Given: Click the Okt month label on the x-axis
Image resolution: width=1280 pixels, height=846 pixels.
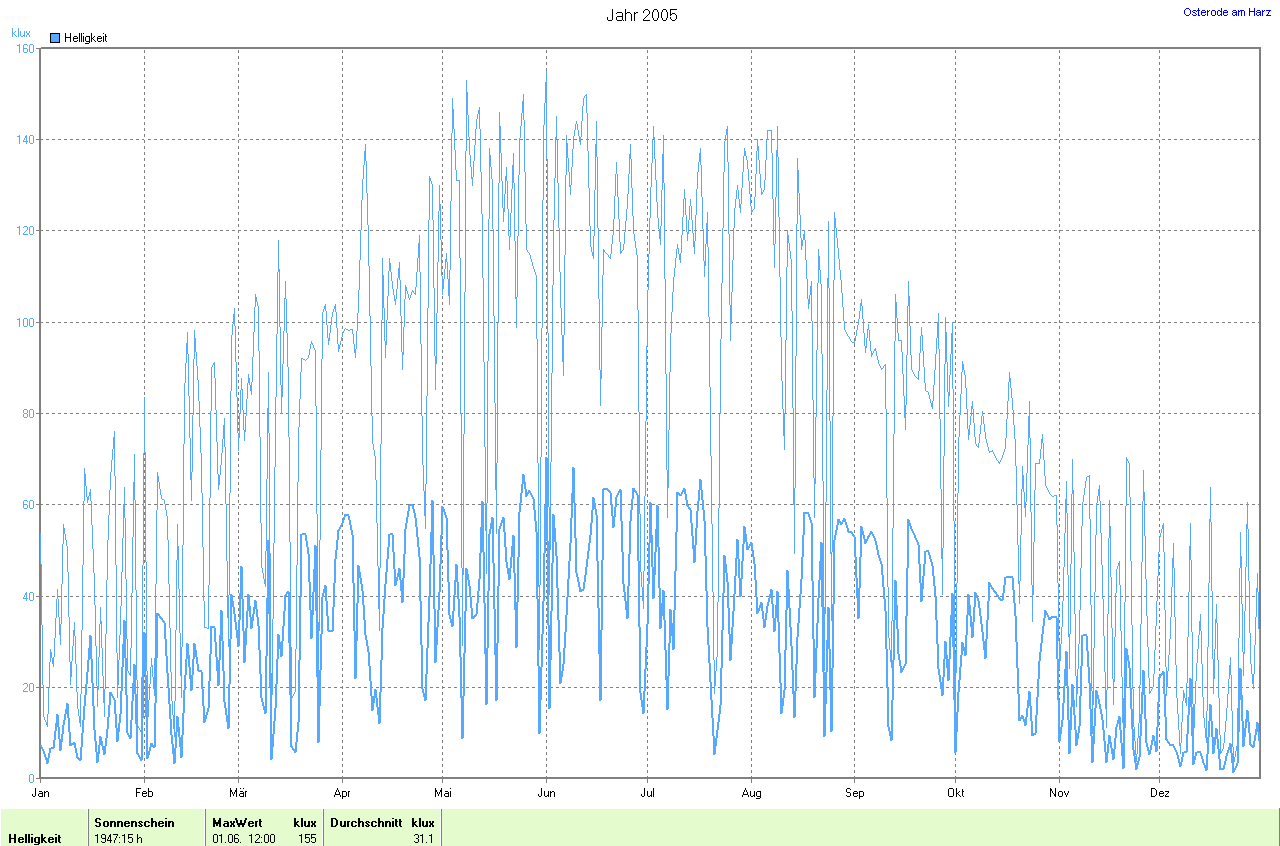Looking at the screenshot, I should tap(955, 793).
